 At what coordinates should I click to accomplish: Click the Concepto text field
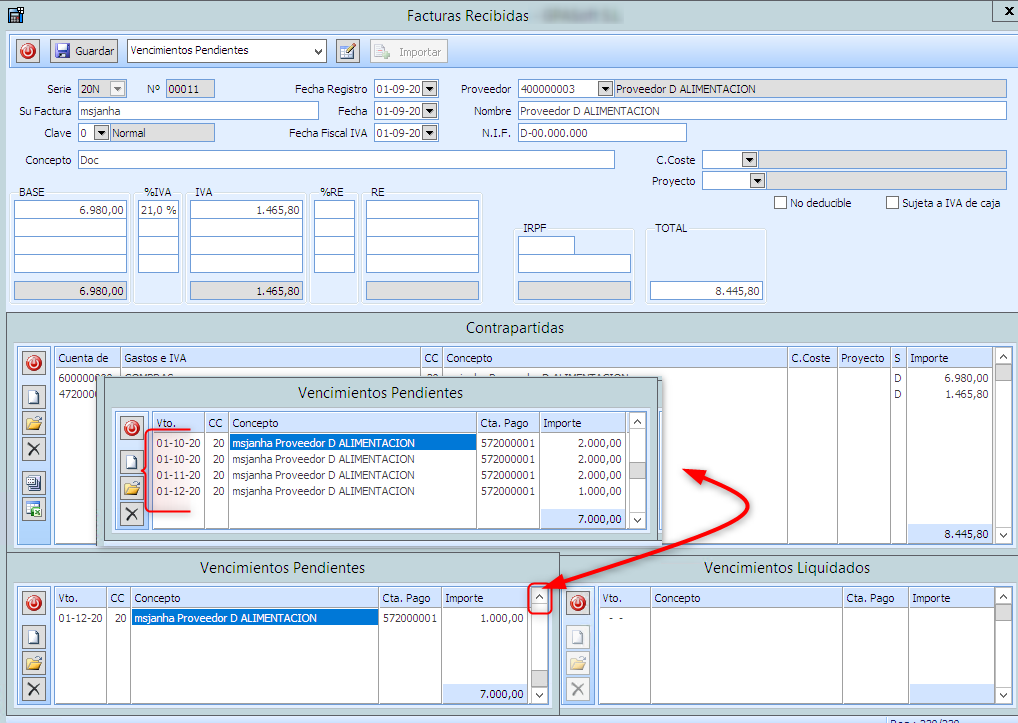tap(345, 160)
